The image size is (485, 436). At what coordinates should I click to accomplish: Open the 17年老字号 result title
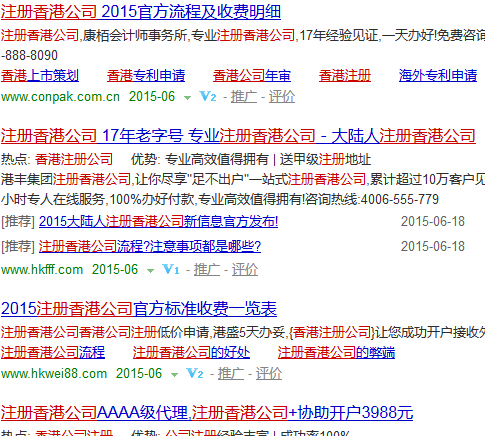point(238,136)
